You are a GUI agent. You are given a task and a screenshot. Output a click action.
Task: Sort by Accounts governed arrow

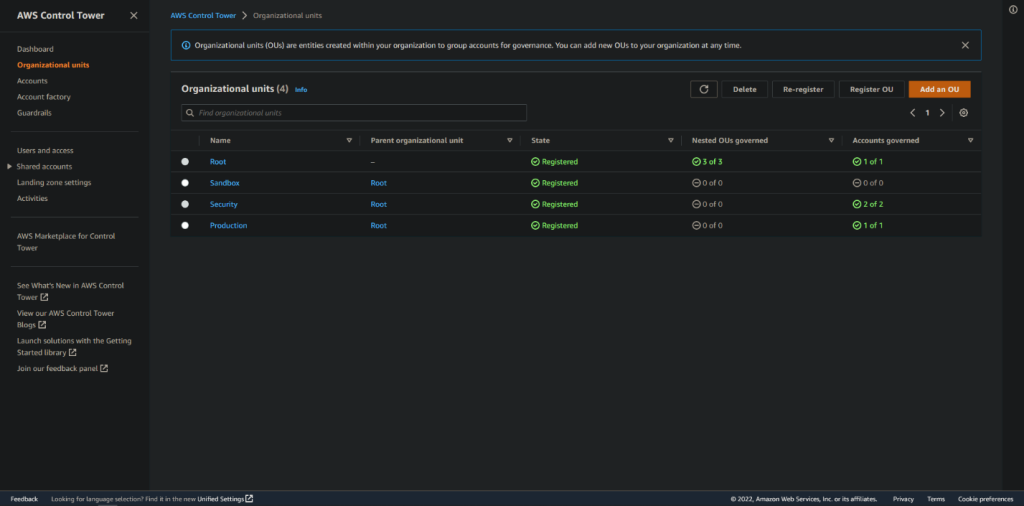pyautogui.click(x=970, y=140)
